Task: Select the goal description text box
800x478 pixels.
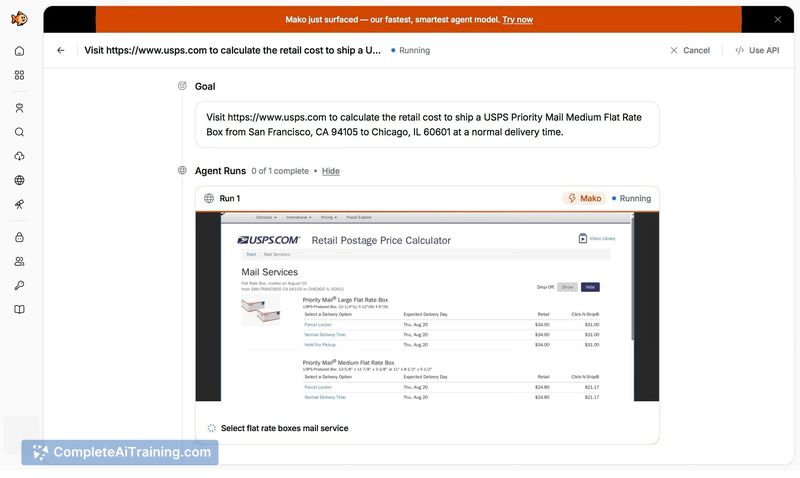Action: pos(427,124)
